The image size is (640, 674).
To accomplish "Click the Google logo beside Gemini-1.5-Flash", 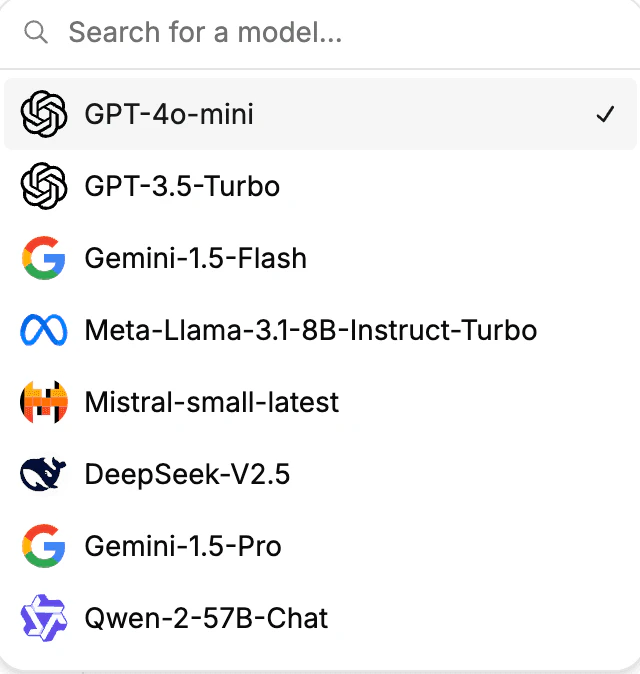I will click(x=43, y=258).
